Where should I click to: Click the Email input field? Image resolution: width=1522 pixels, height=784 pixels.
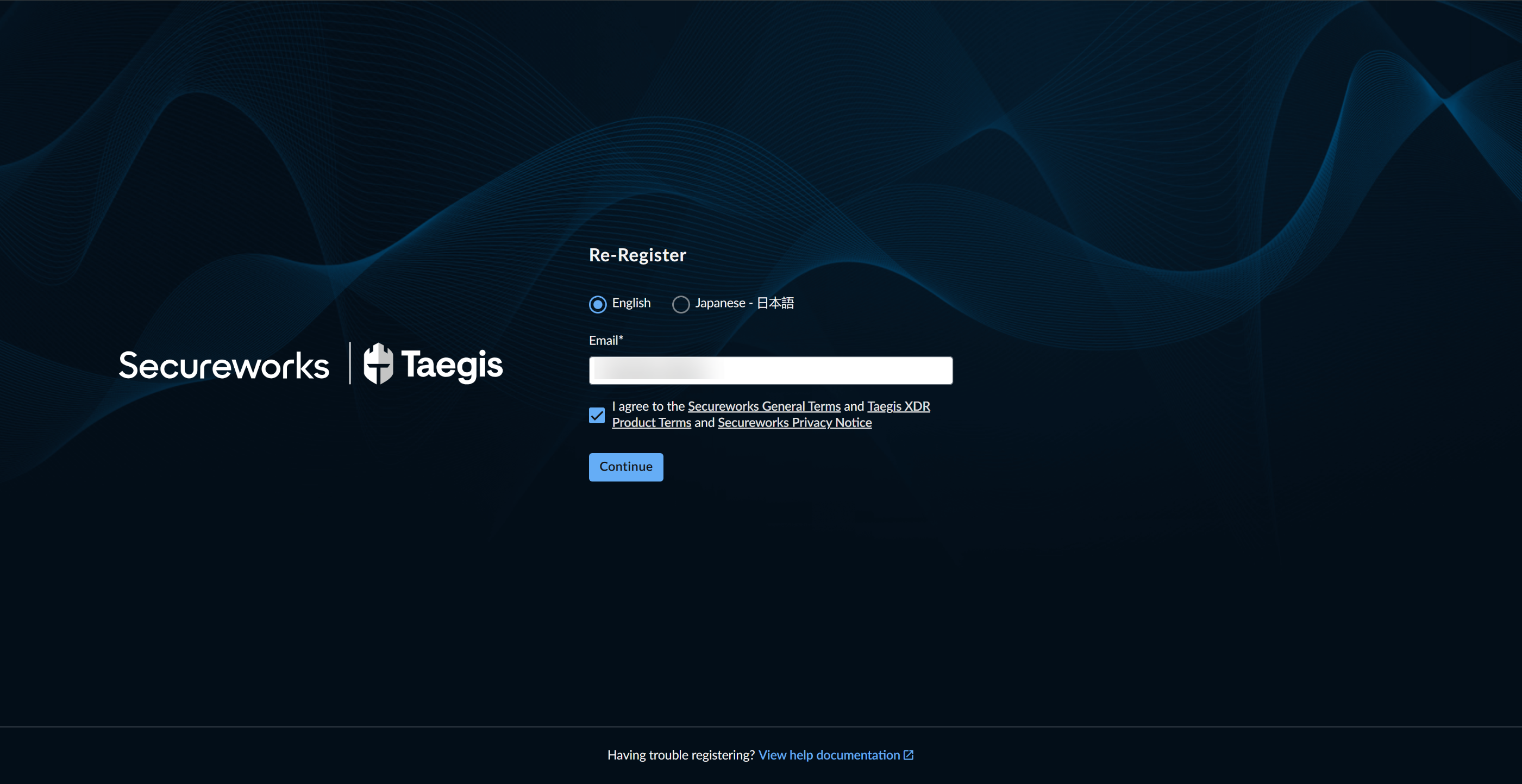[x=771, y=371]
